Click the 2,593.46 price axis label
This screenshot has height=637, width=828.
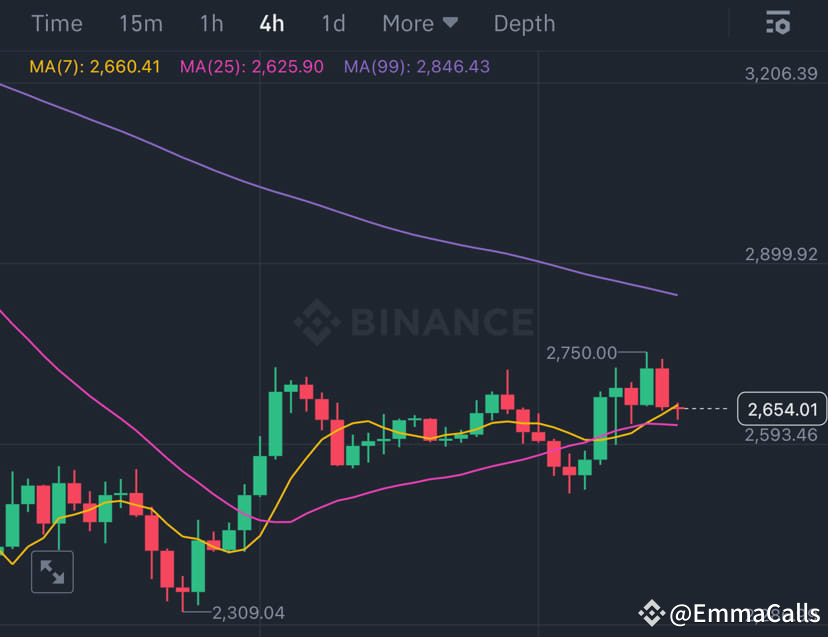784,437
